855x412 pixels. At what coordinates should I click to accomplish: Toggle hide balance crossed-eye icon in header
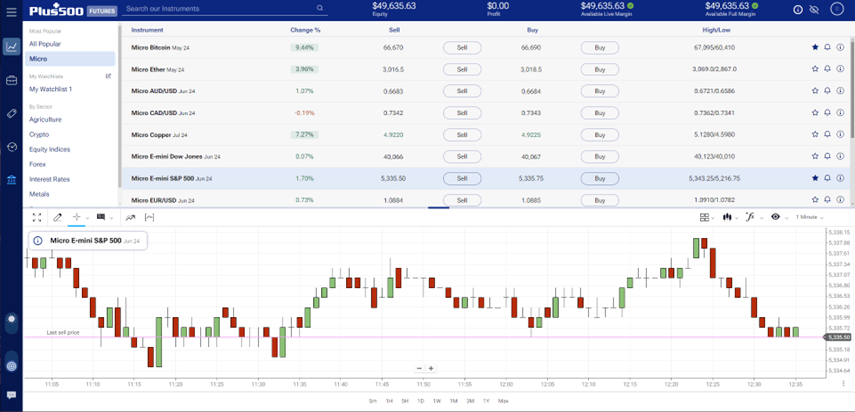pyautogui.click(x=814, y=9)
